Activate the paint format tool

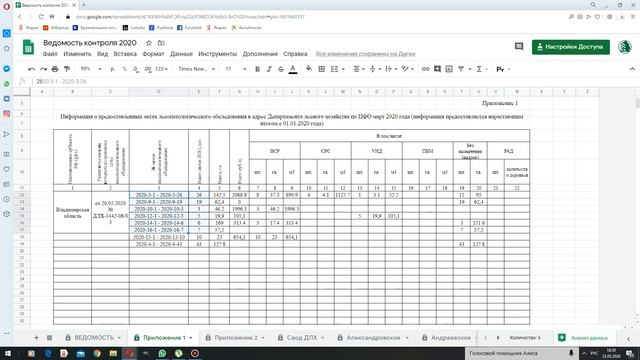click(67, 69)
